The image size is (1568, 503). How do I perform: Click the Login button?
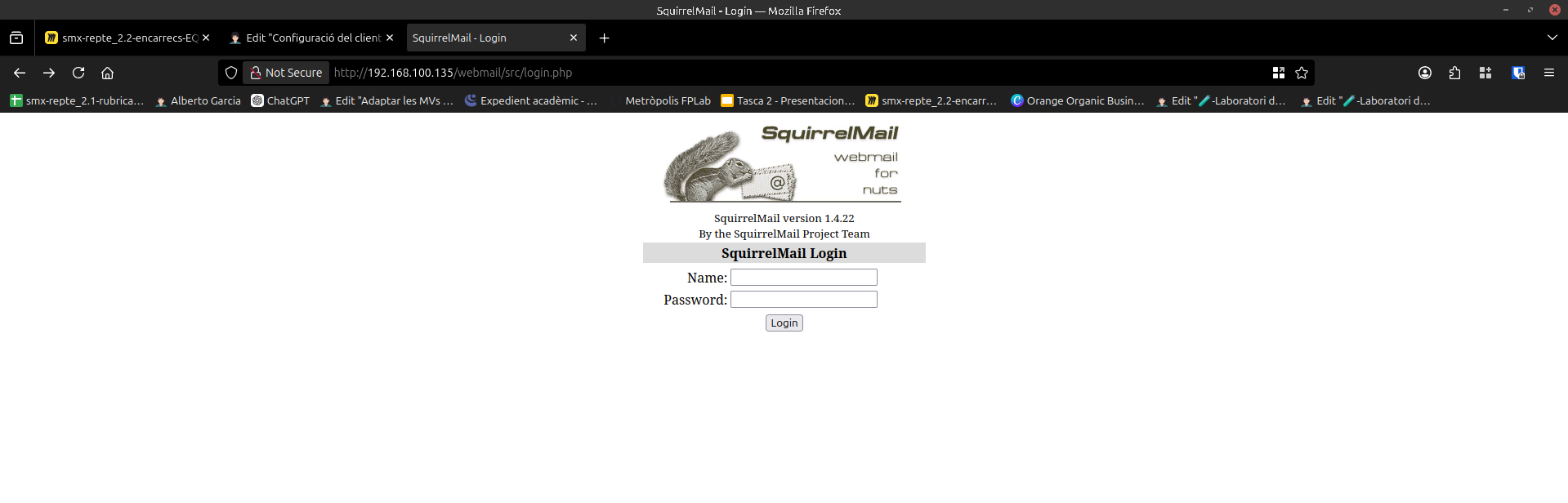[784, 323]
